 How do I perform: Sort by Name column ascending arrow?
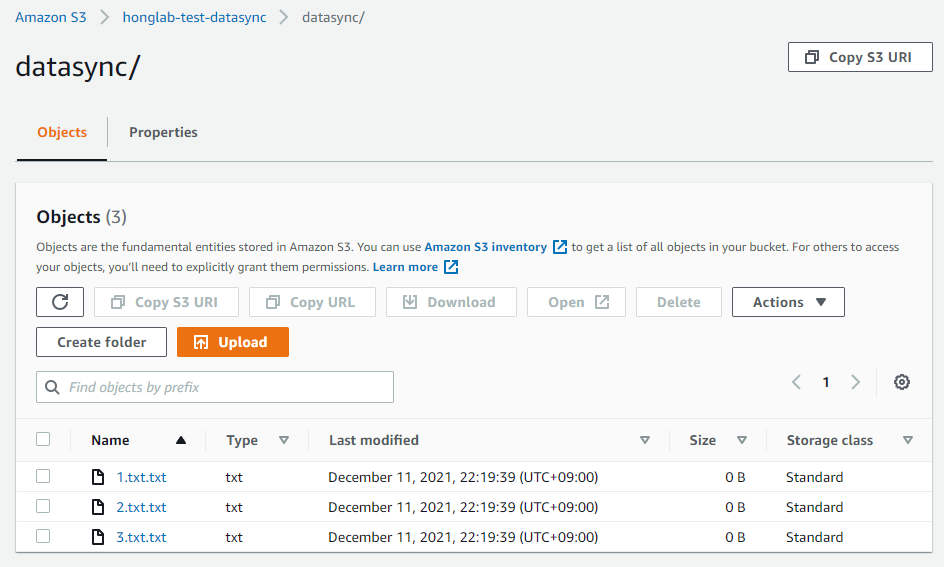point(181,440)
